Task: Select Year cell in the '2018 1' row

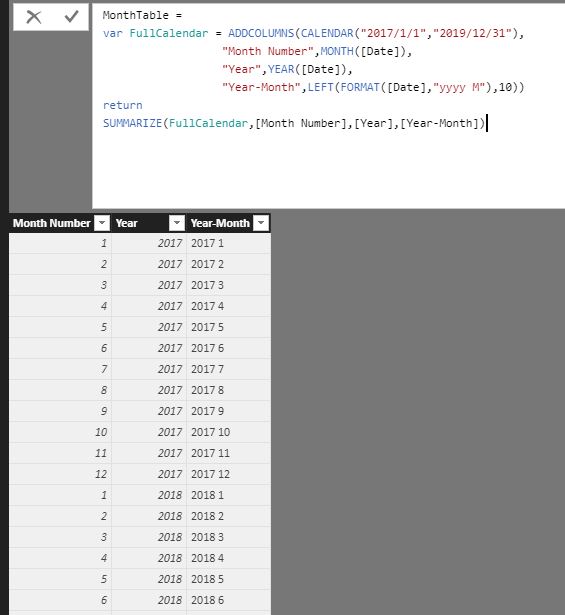Action: (149, 495)
